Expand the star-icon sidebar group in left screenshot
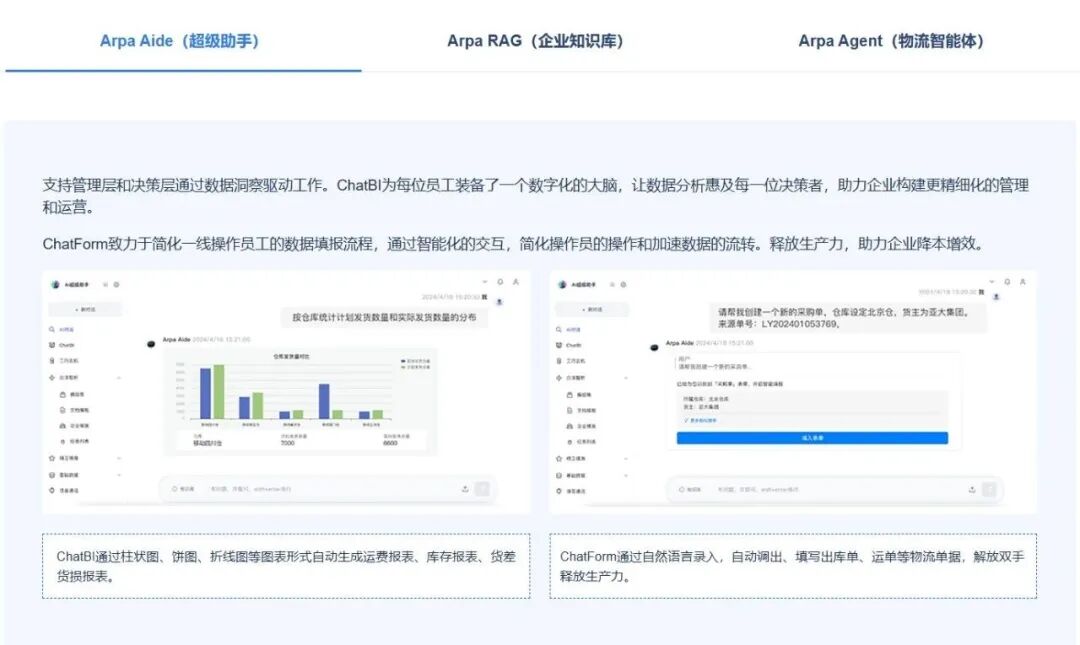1080x645 pixels. click(119, 458)
